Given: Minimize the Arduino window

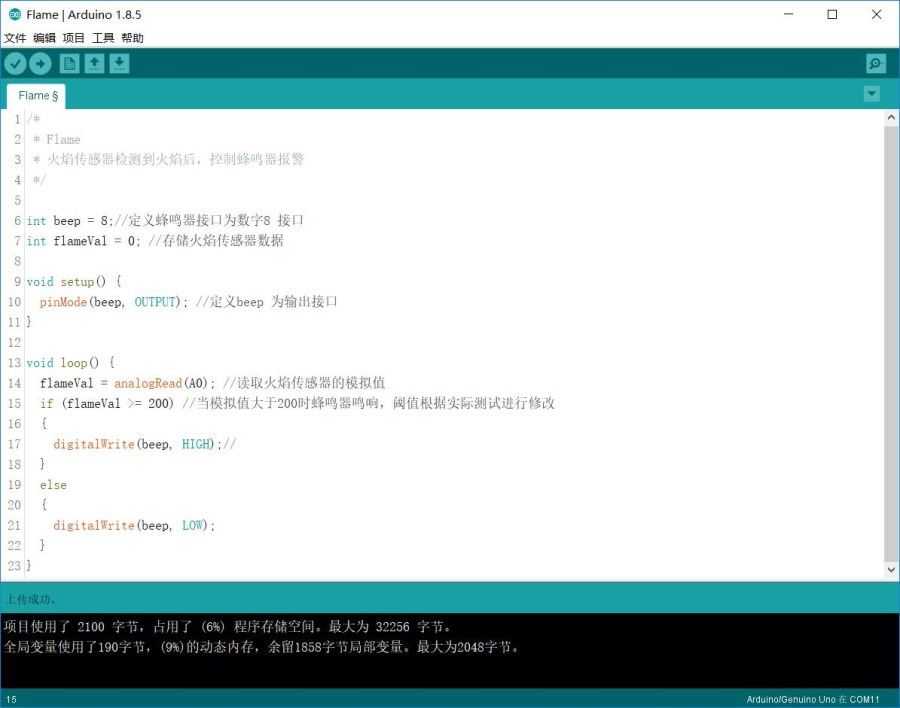Looking at the screenshot, I should (x=789, y=14).
